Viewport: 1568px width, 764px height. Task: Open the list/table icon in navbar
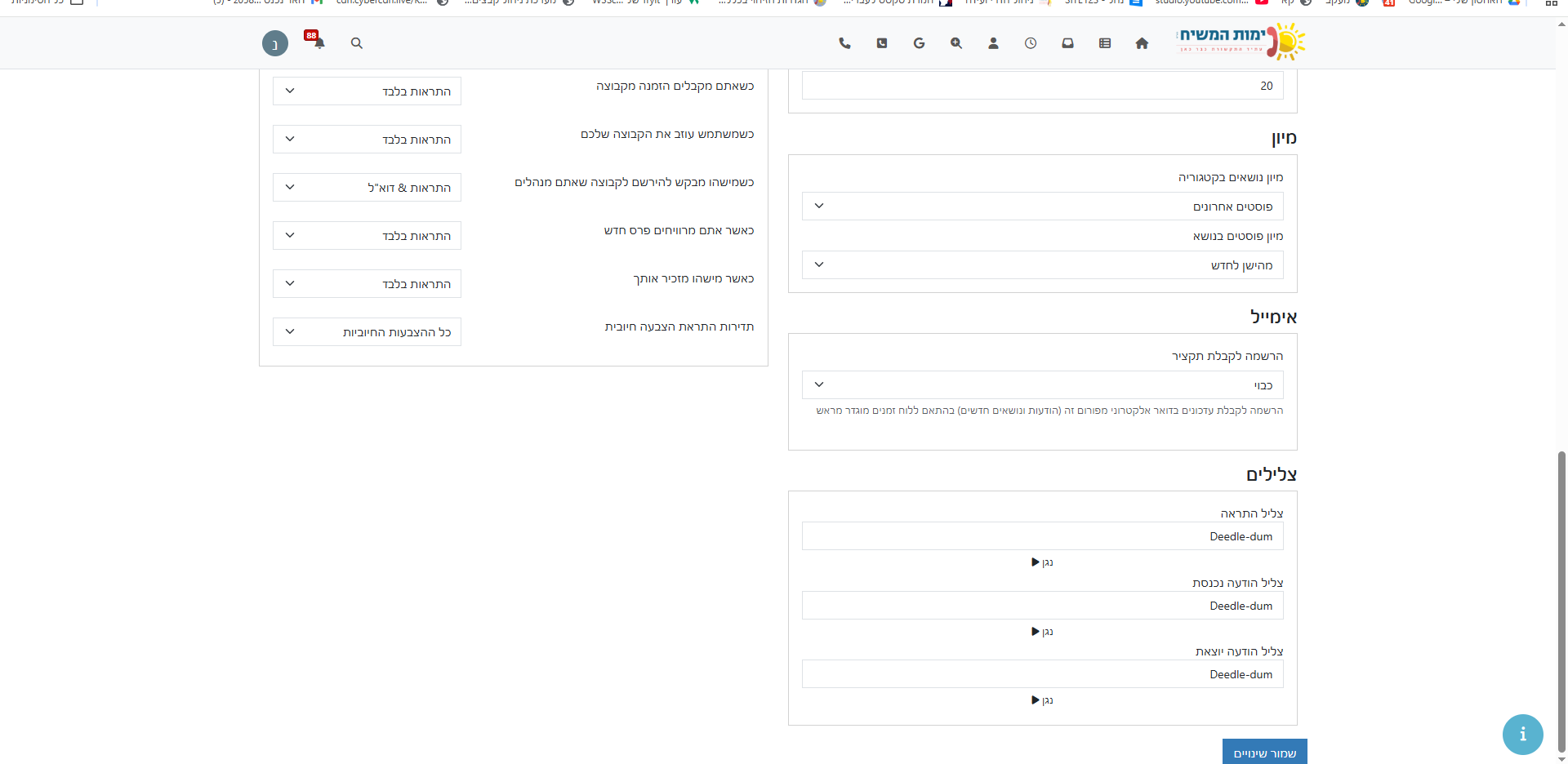pos(1105,43)
